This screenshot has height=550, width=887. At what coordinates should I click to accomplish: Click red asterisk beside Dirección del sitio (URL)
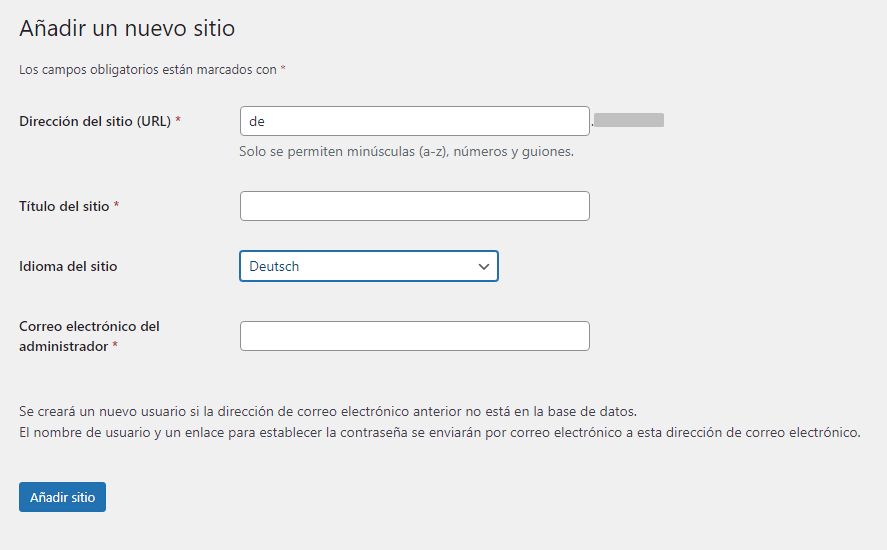click(178, 121)
